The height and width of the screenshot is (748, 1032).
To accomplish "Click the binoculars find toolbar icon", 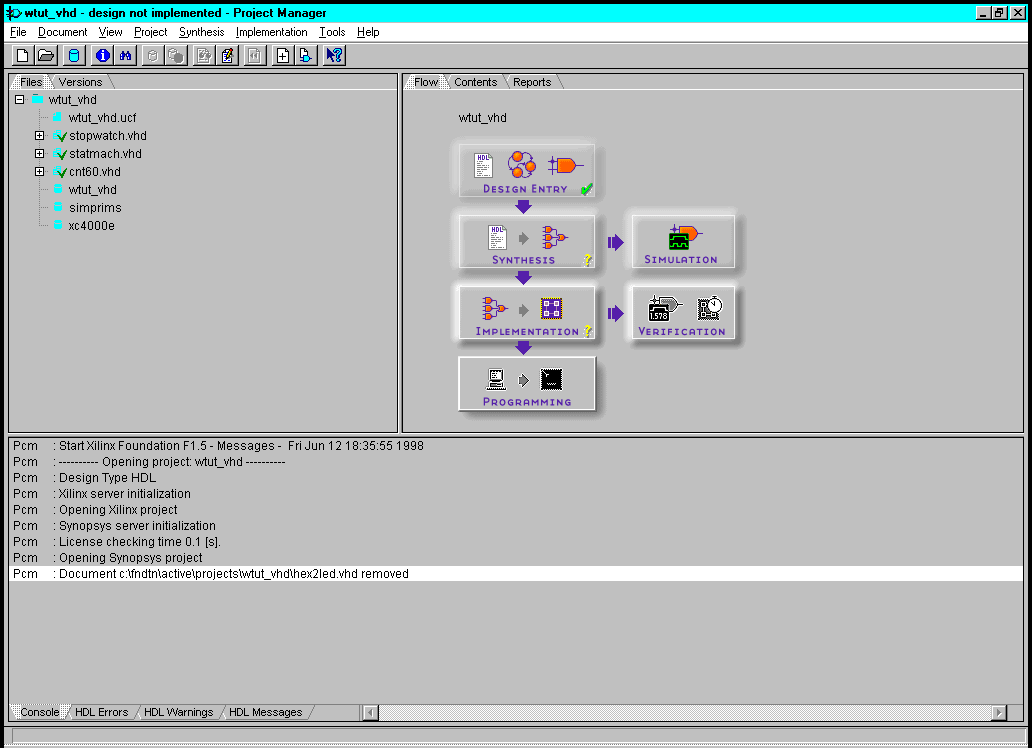I will click(125, 55).
